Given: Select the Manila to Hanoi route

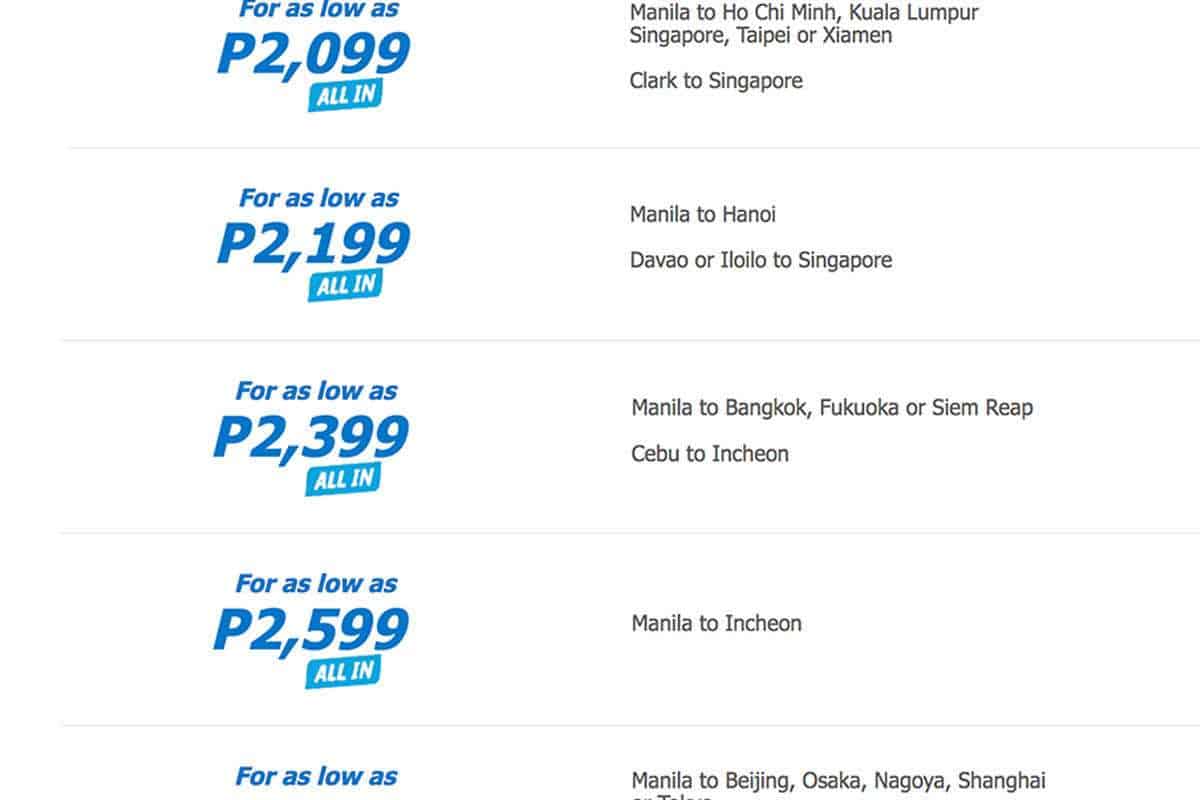Looking at the screenshot, I should pos(703,214).
